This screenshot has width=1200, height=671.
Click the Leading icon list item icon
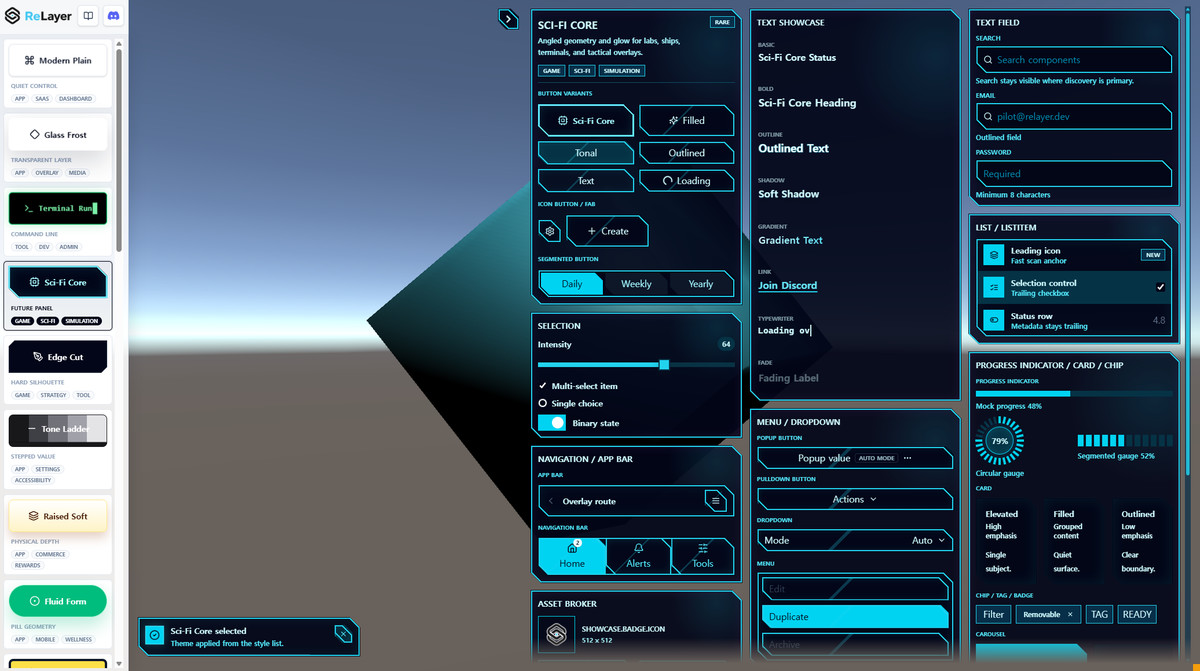coord(993,255)
